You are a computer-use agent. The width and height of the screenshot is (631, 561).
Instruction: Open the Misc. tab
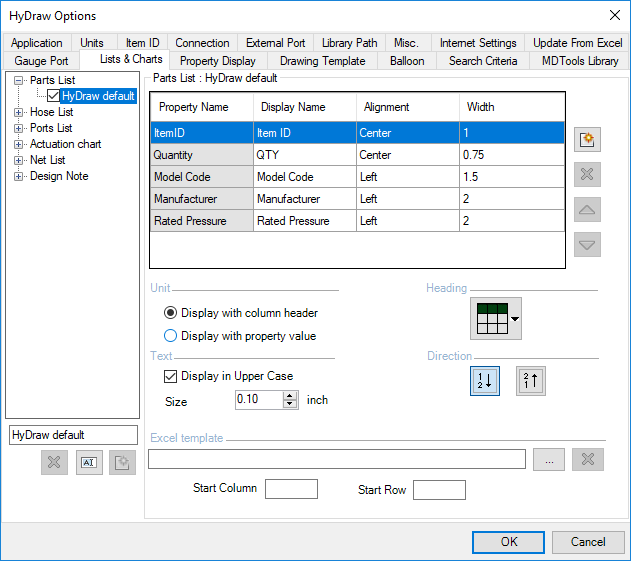pos(406,43)
